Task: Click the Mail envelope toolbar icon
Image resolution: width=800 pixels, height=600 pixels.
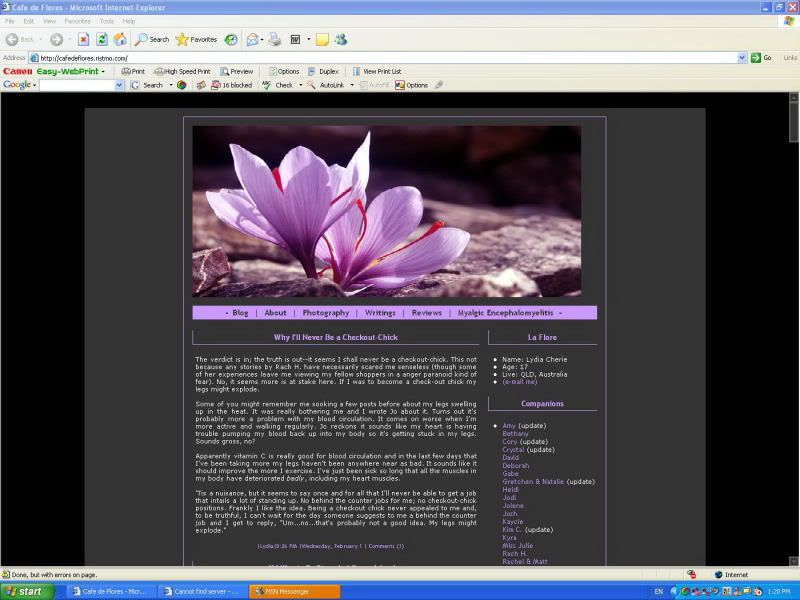Action: (x=252, y=39)
